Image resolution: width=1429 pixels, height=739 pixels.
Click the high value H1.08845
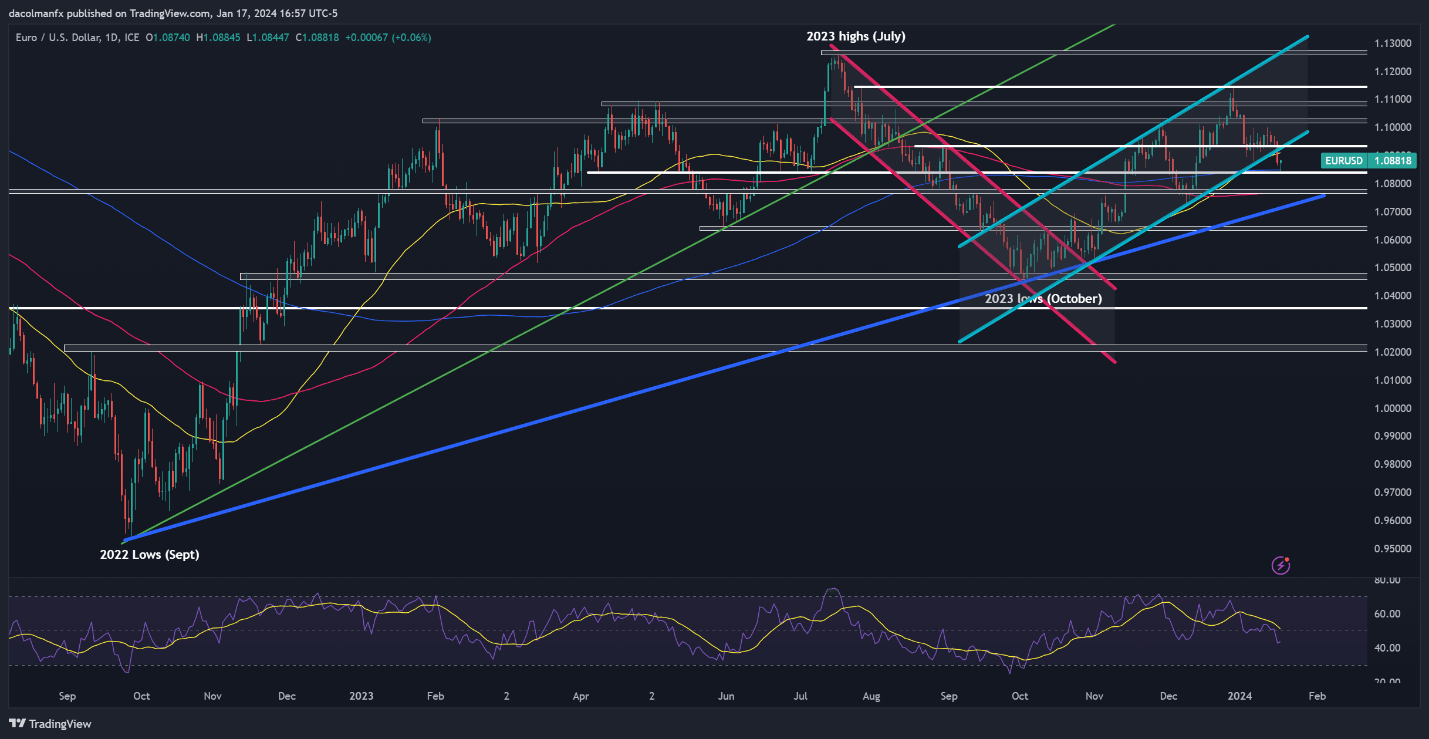coord(220,38)
